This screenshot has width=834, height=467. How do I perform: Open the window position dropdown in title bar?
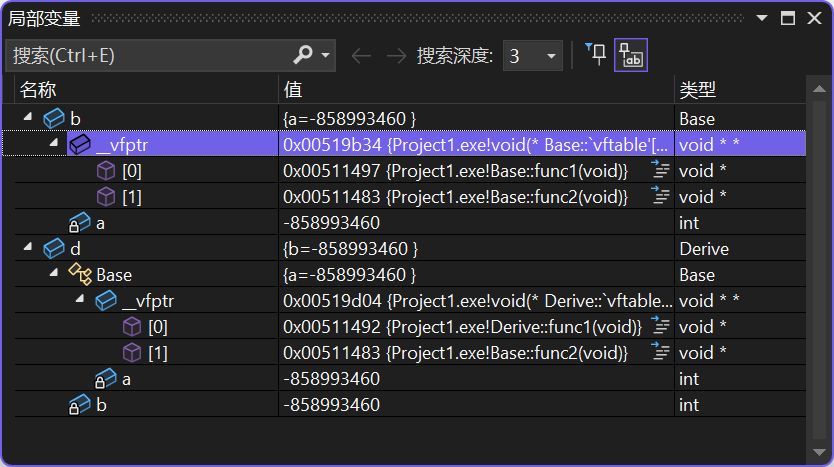click(762, 18)
